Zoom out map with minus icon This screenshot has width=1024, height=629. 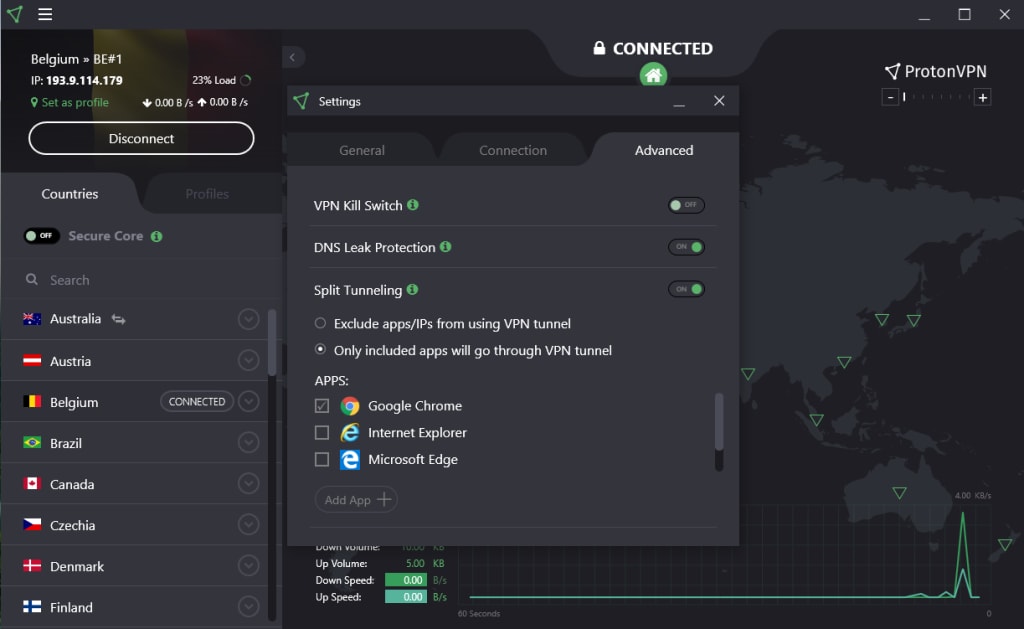pyautogui.click(x=890, y=97)
